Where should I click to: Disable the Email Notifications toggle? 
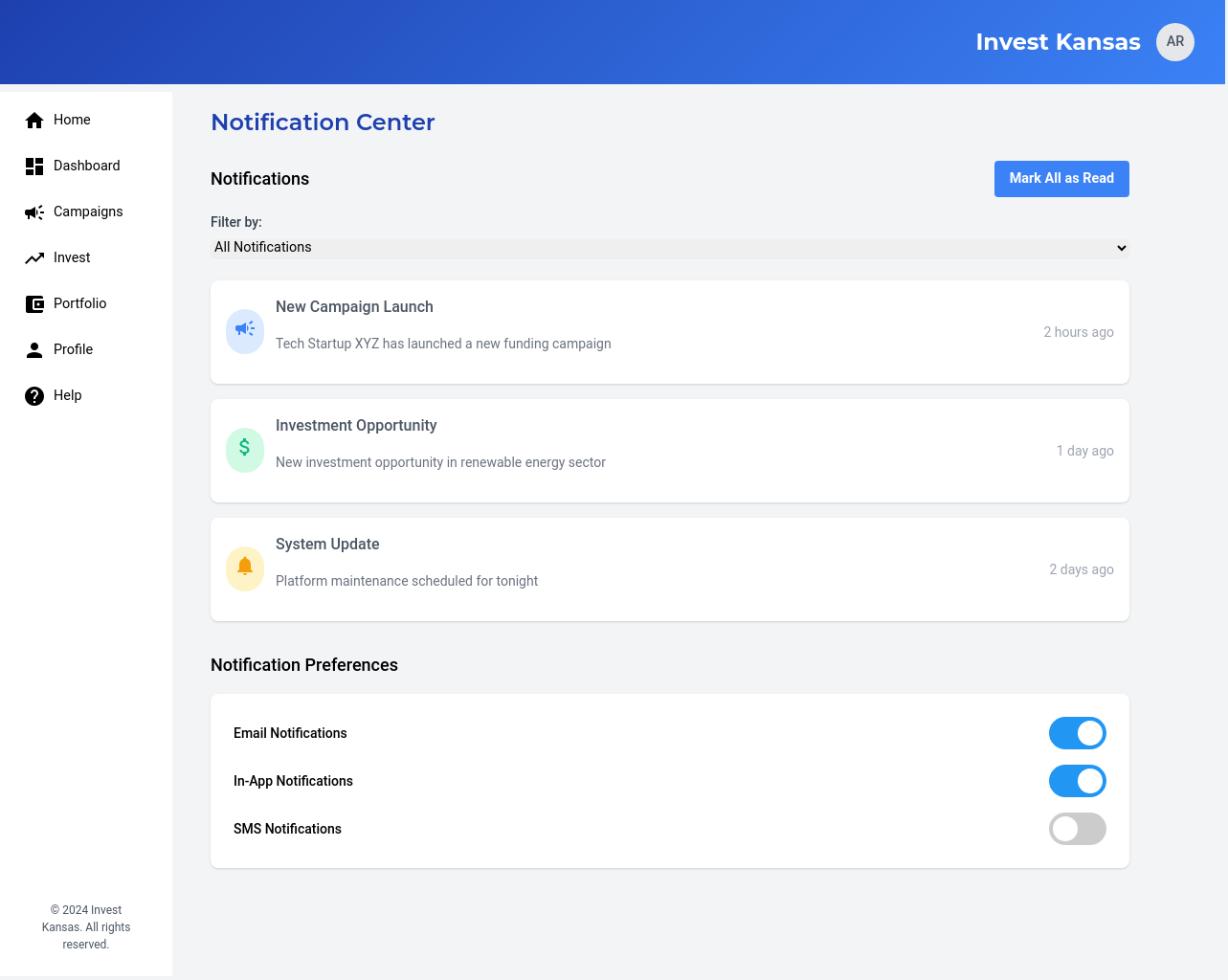point(1077,733)
